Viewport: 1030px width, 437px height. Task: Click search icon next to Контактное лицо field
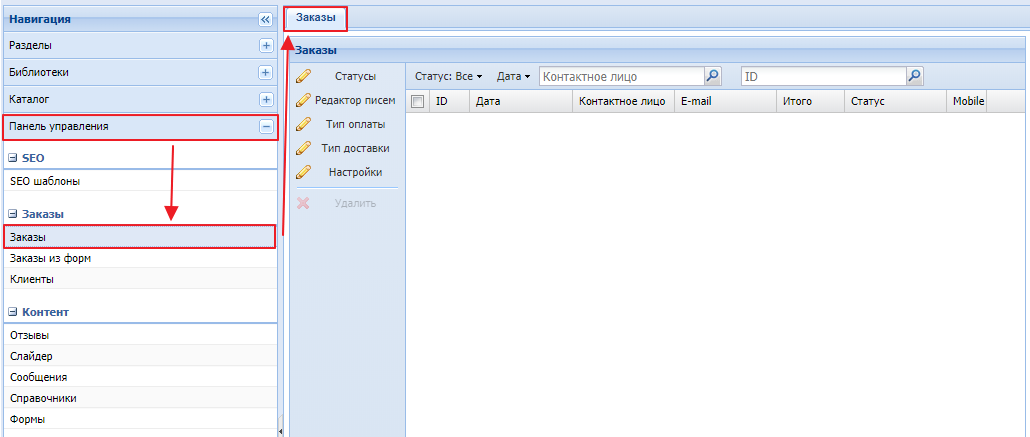tap(712, 76)
